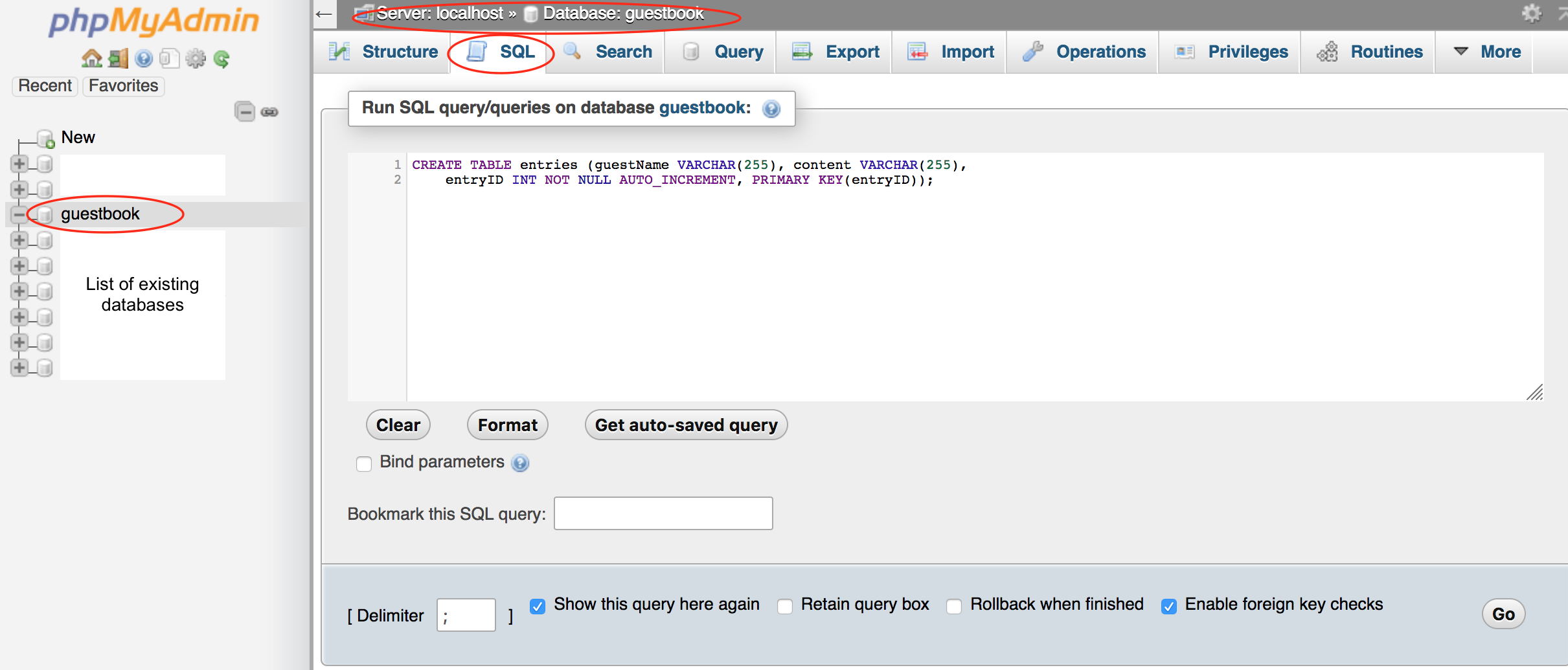Open phpMyAdmin documentation via question-mark icon
The height and width of the screenshot is (670, 1568).
(x=143, y=58)
